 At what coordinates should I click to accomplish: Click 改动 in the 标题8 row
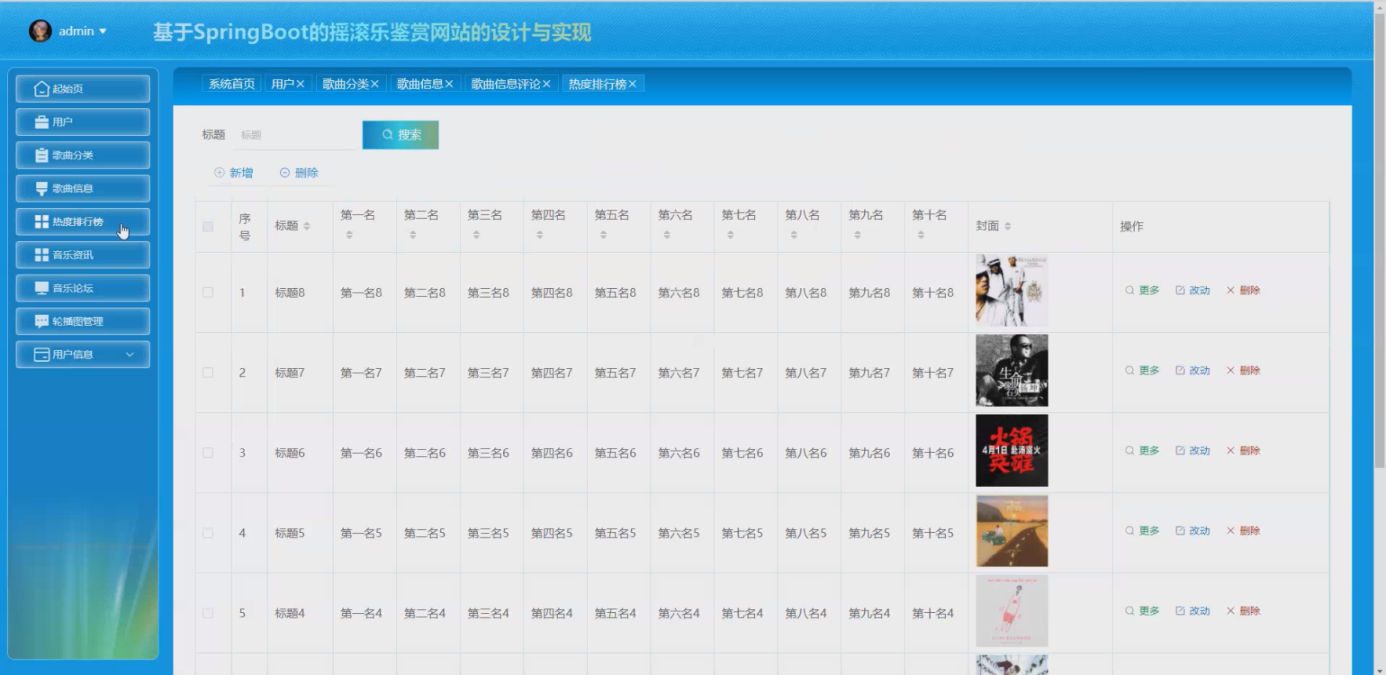coord(1193,291)
